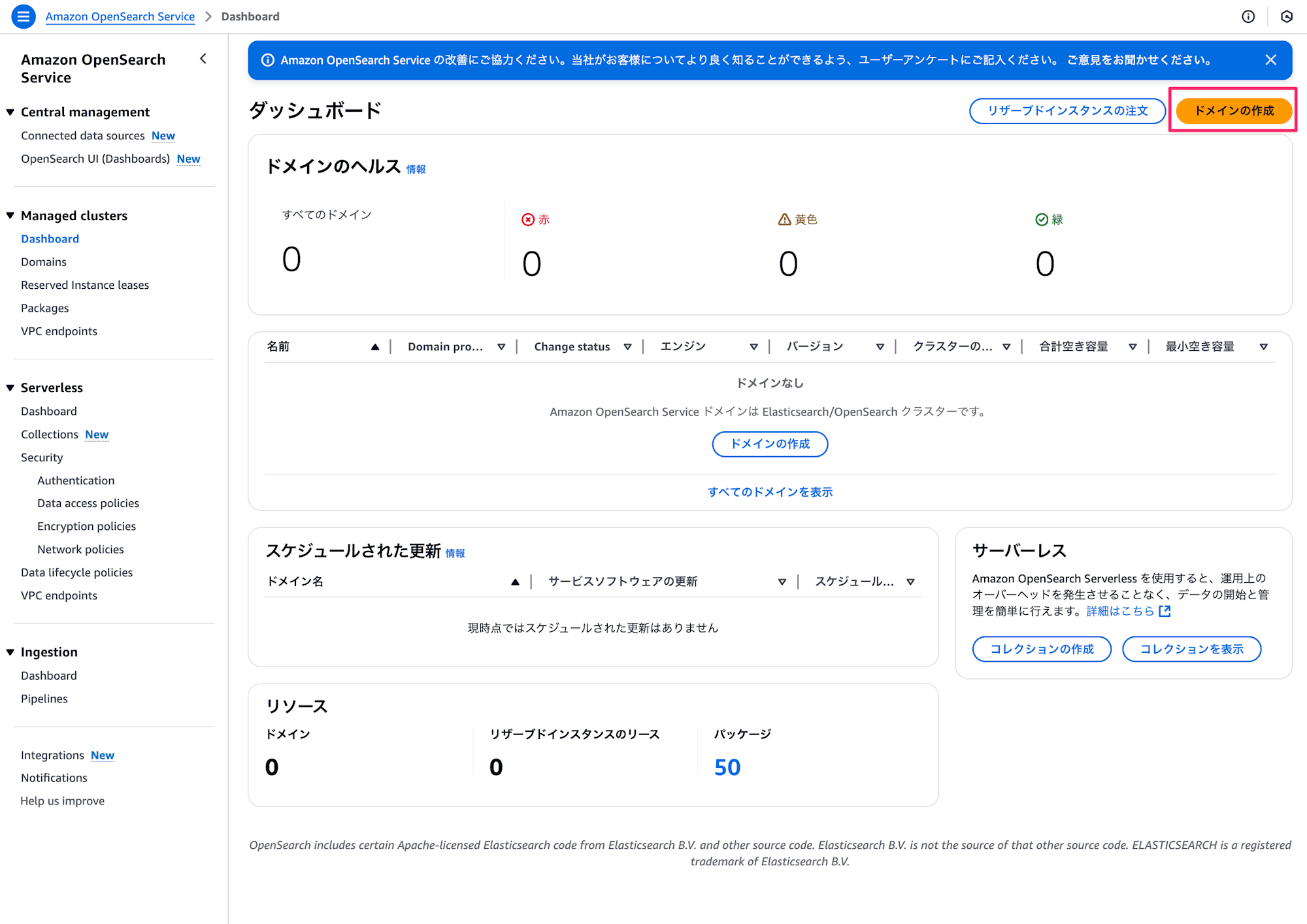Open Security under Serverless
Screen dimensions: 1307x924
point(42,457)
